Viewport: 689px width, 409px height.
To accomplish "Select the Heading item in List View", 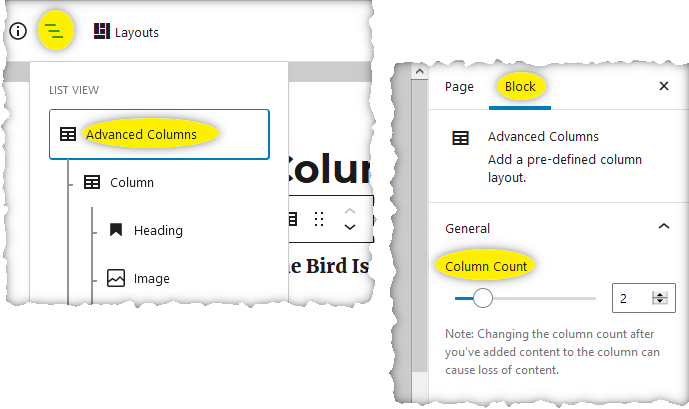I will point(158,230).
